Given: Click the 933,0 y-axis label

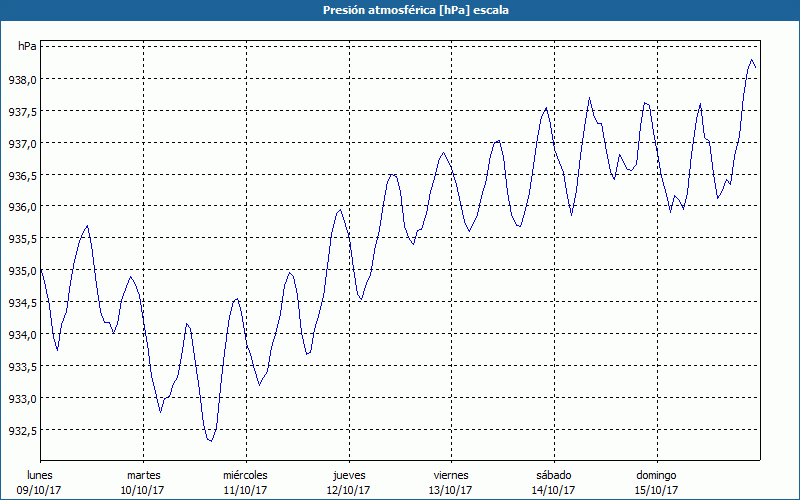Looking at the screenshot, I should (x=23, y=399).
